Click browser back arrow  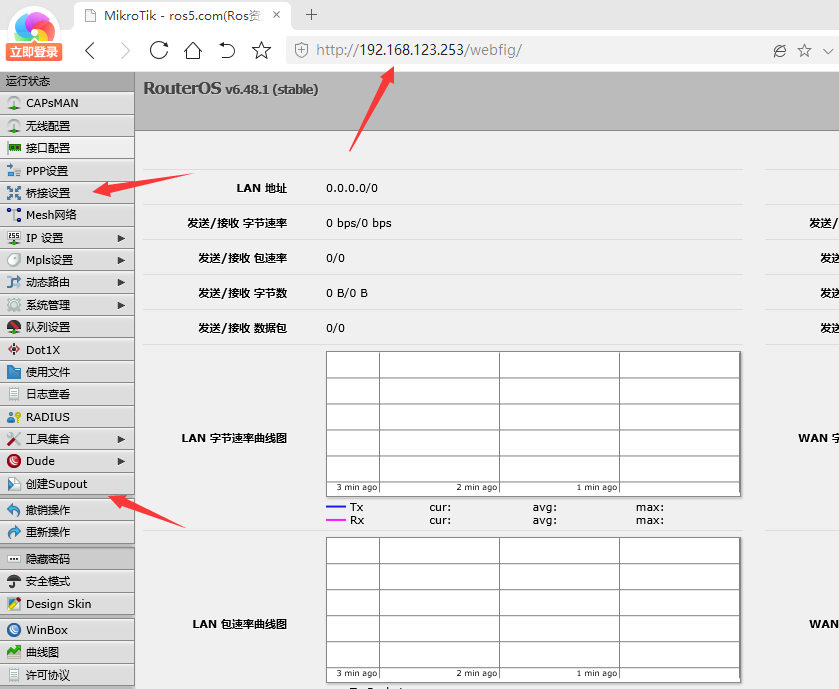pyautogui.click(x=90, y=51)
